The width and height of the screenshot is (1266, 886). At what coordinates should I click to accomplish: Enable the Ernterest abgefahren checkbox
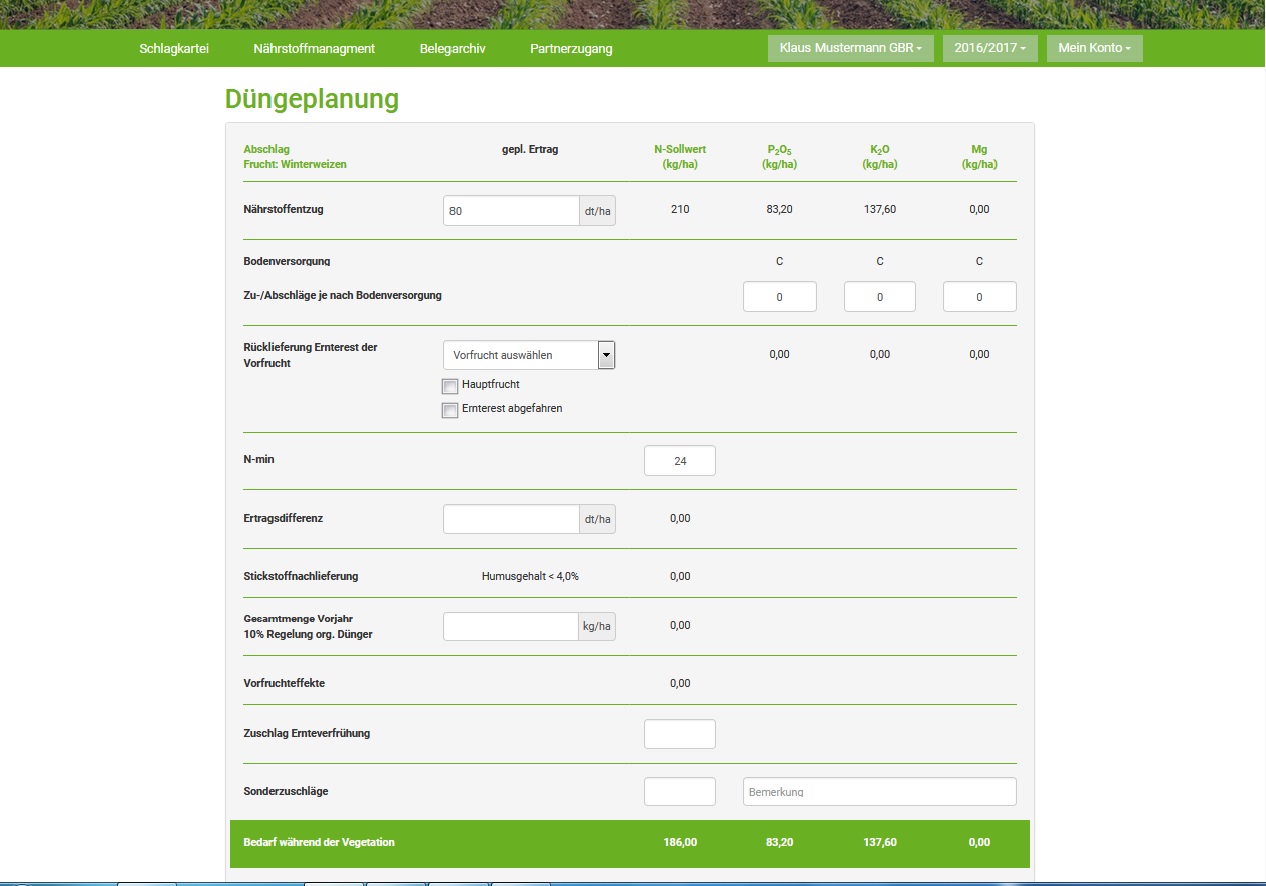(450, 410)
